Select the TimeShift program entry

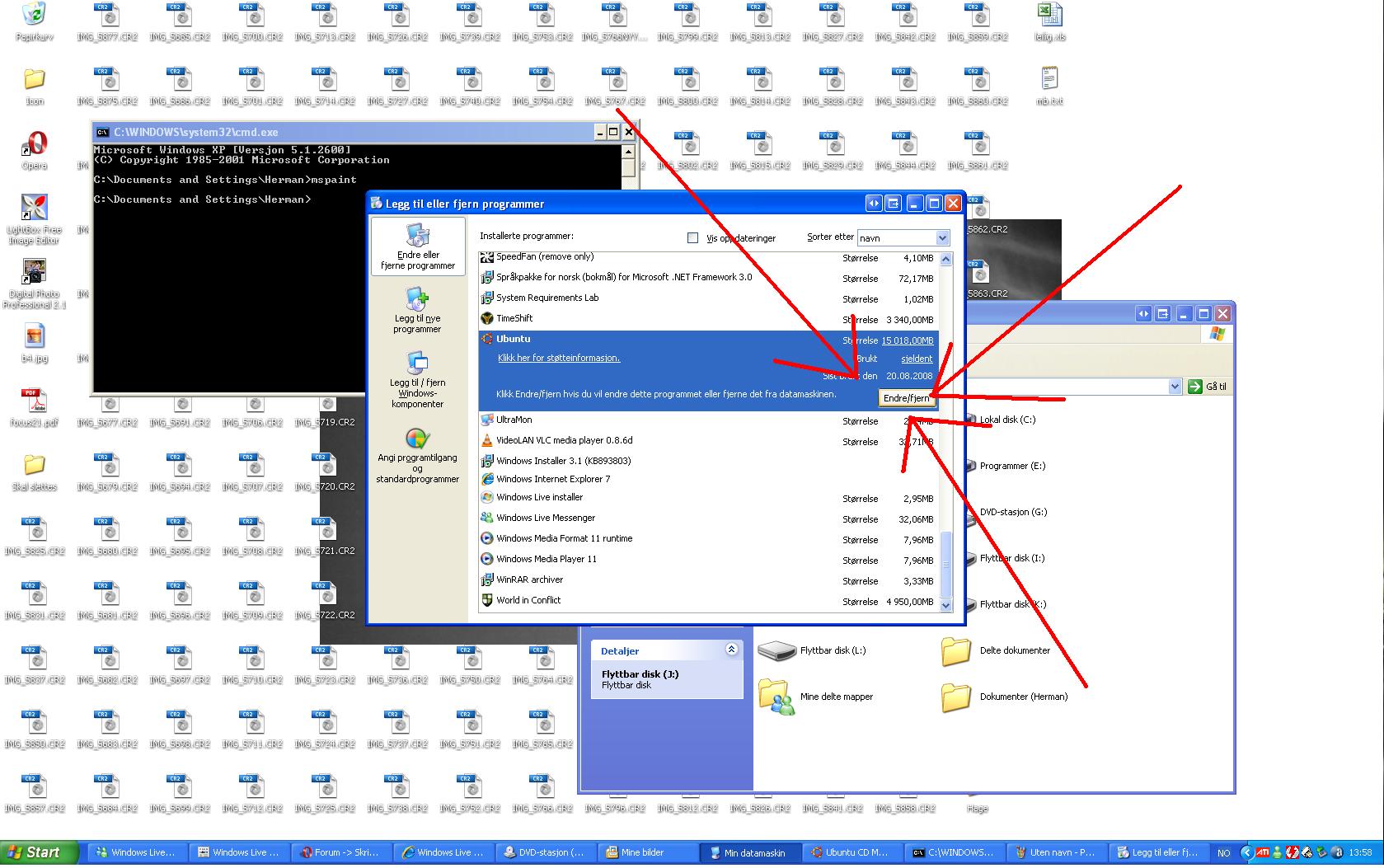pos(709,319)
